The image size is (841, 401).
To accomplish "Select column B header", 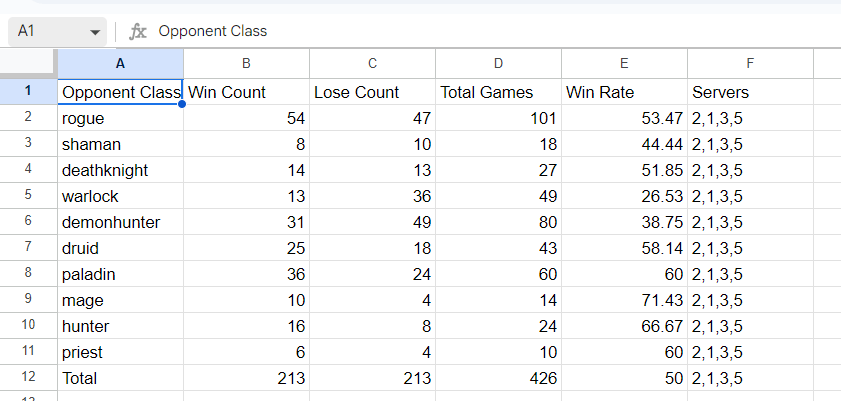I will click(x=246, y=63).
